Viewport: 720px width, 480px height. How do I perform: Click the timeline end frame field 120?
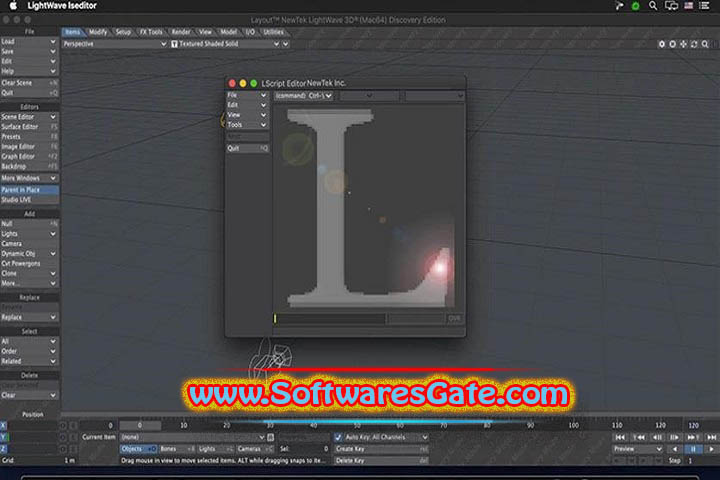coord(694,425)
